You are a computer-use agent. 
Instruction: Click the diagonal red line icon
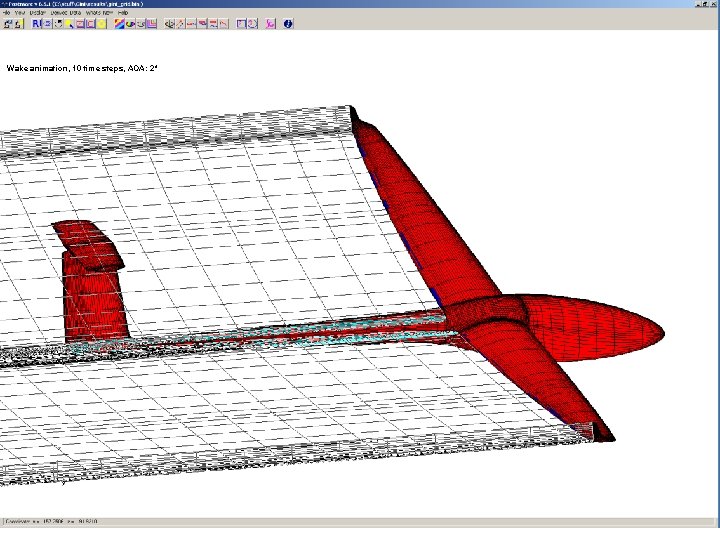[180, 23]
